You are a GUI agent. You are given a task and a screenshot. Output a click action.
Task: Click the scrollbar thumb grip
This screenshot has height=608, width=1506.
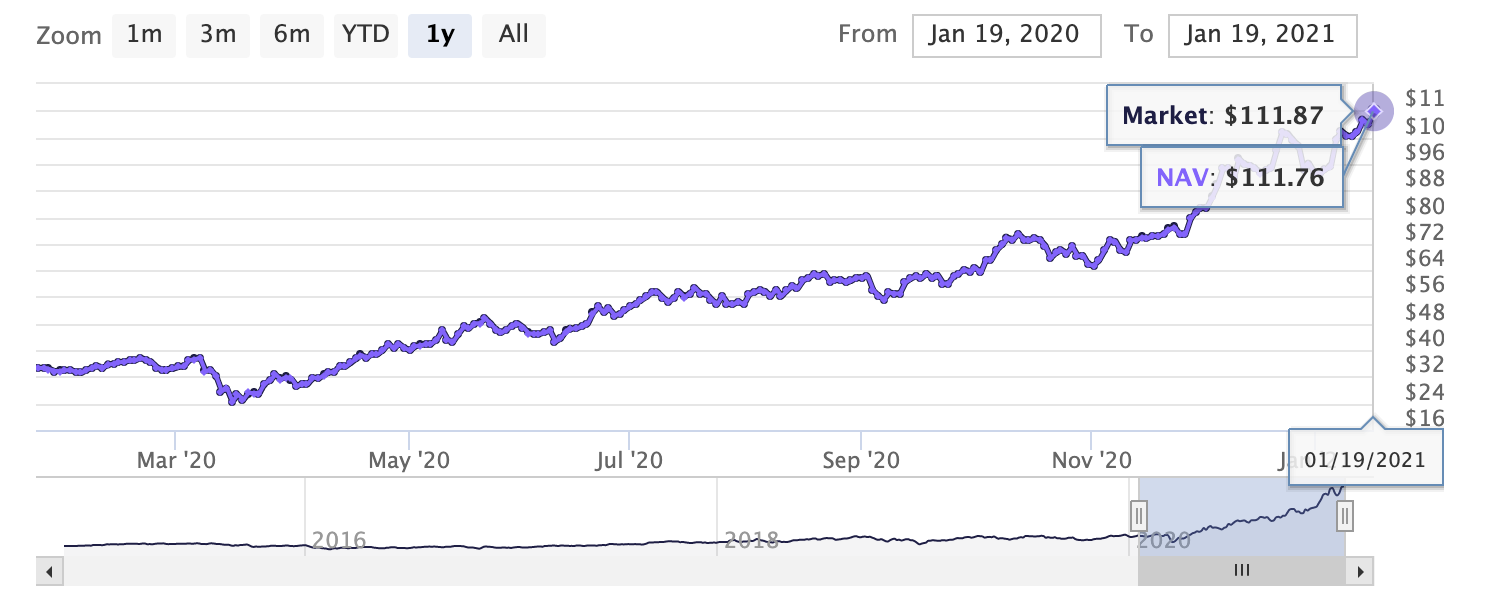coord(1242,571)
